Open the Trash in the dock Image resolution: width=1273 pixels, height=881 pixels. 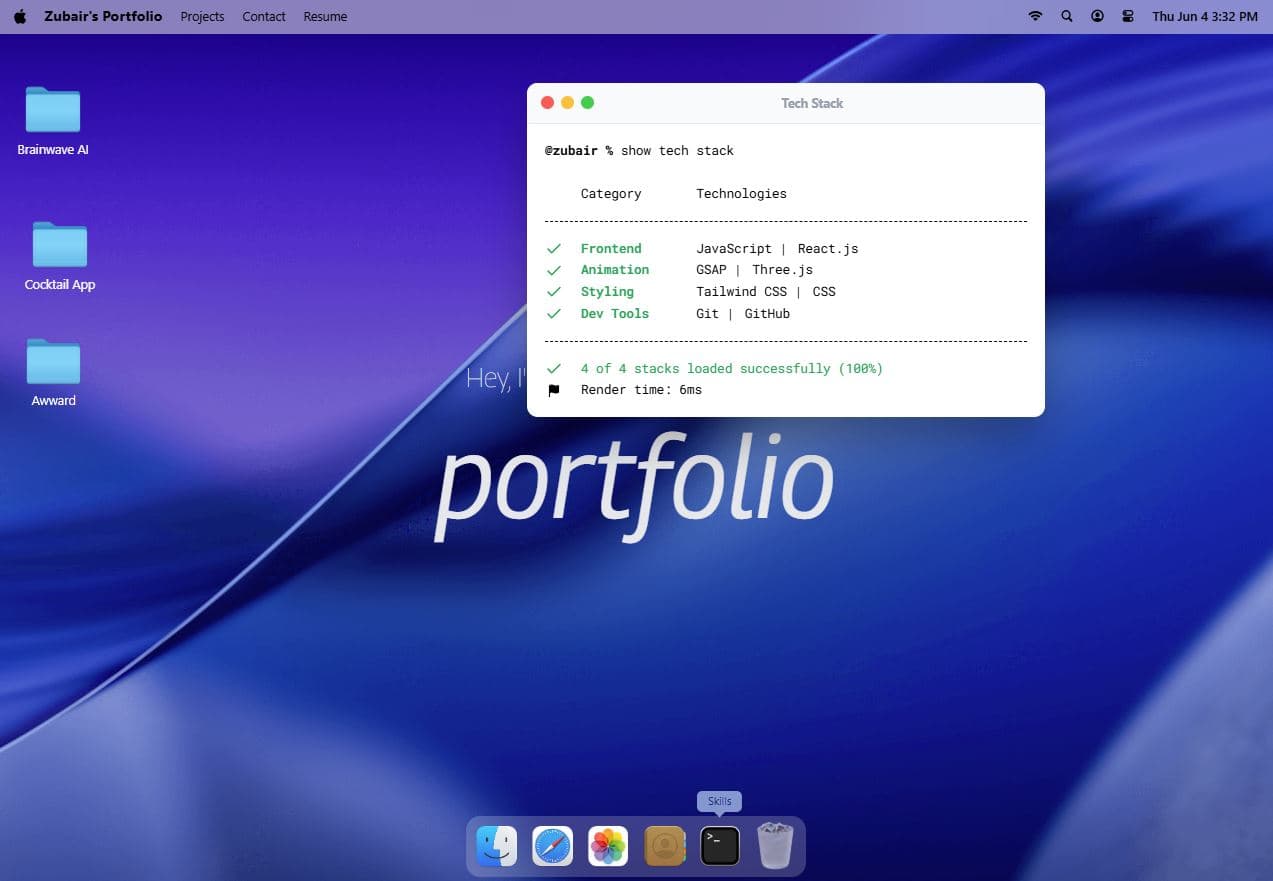point(775,845)
